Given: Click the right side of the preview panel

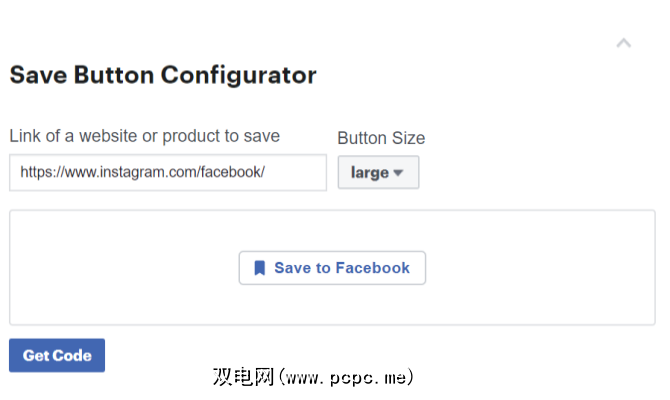Looking at the screenshot, I should tap(560, 268).
